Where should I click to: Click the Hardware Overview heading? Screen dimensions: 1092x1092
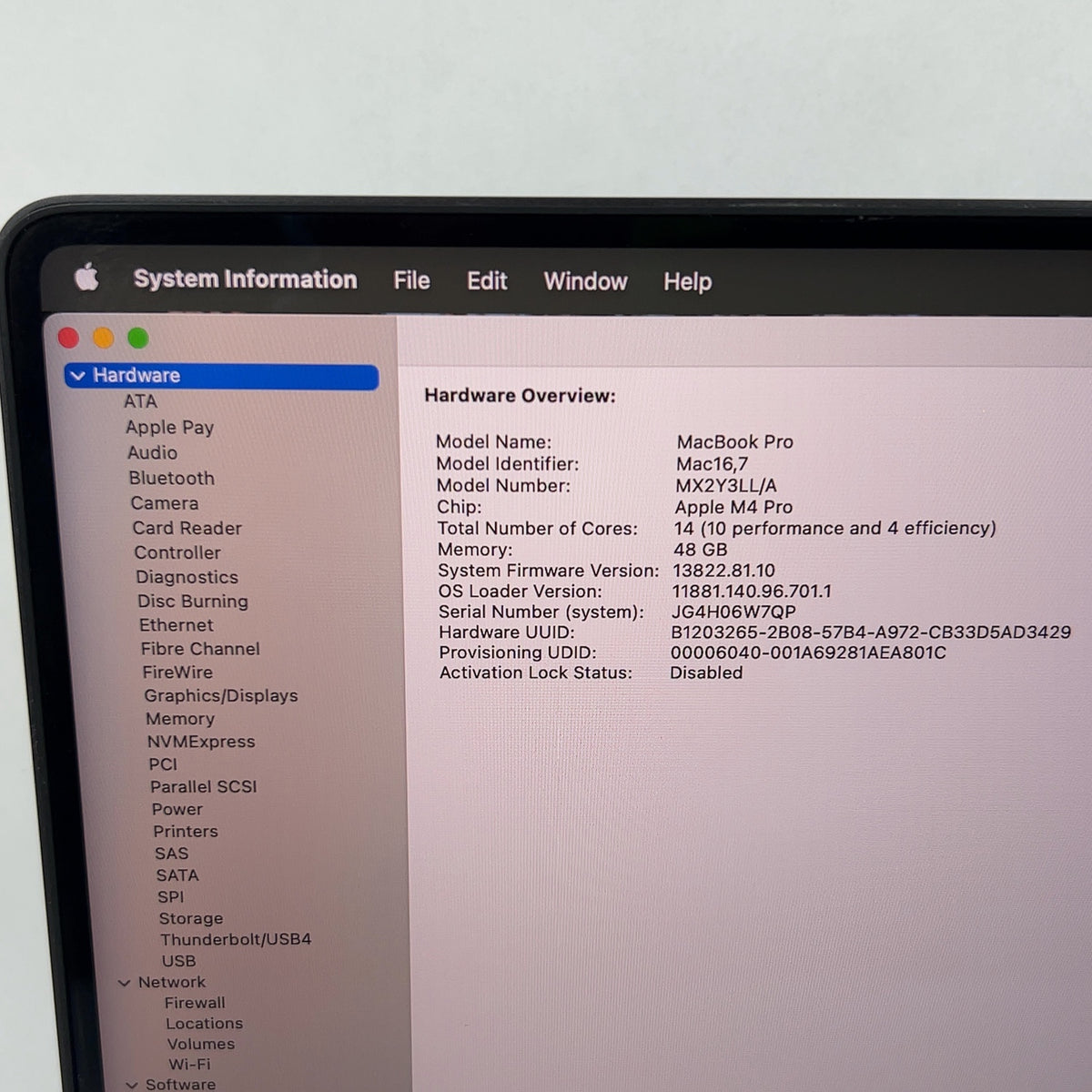(x=520, y=396)
